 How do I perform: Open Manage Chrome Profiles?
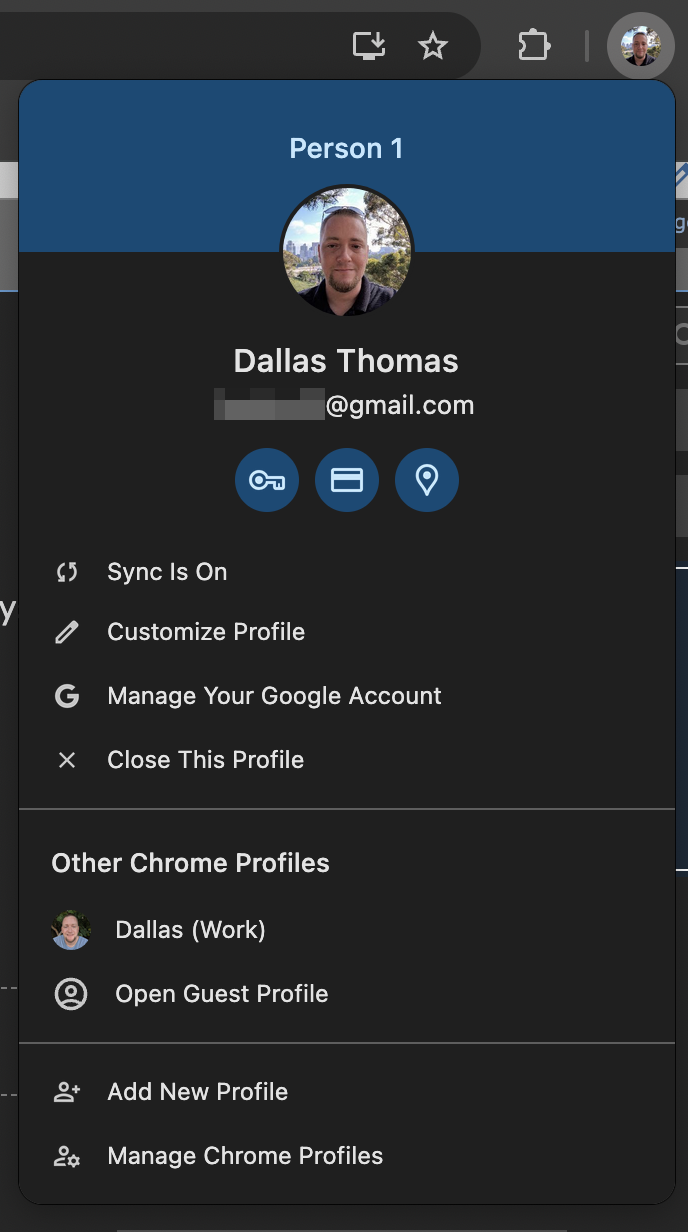tap(245, 1156)
